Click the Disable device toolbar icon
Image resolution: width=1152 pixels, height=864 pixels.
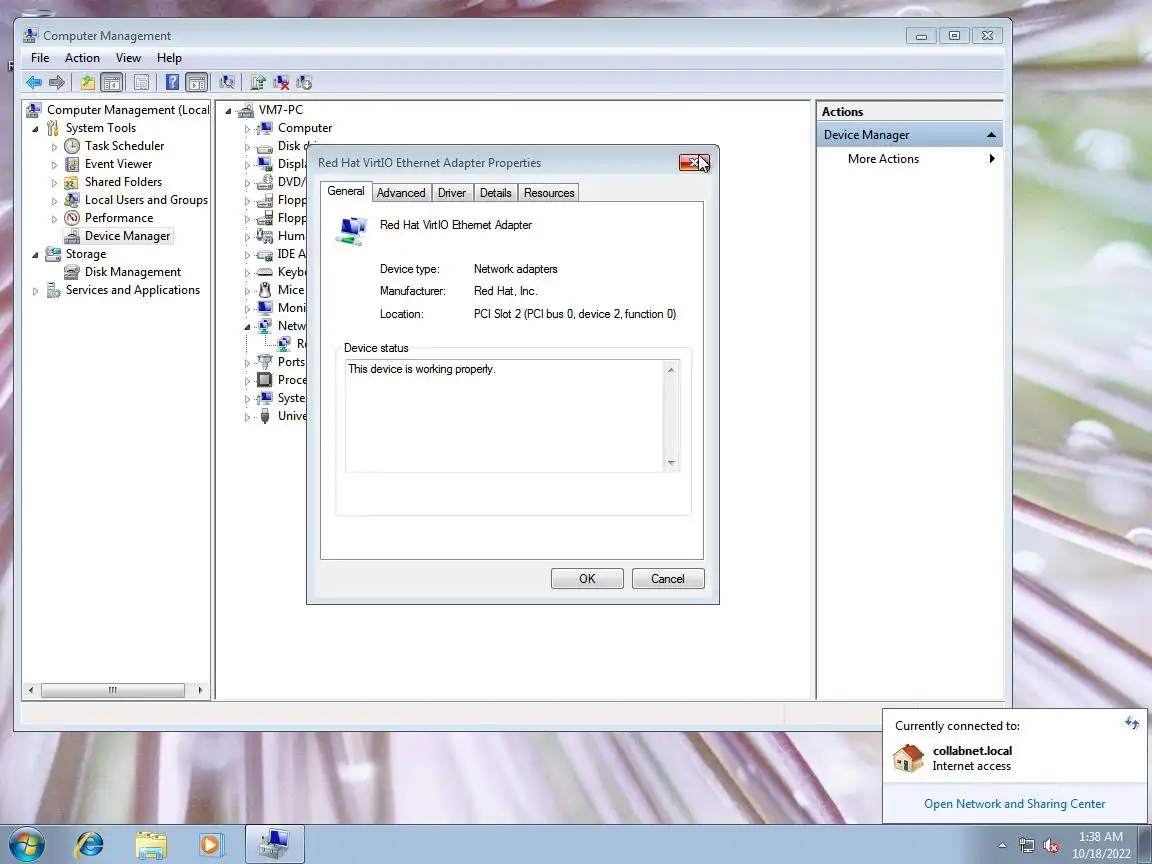(303, 82)
